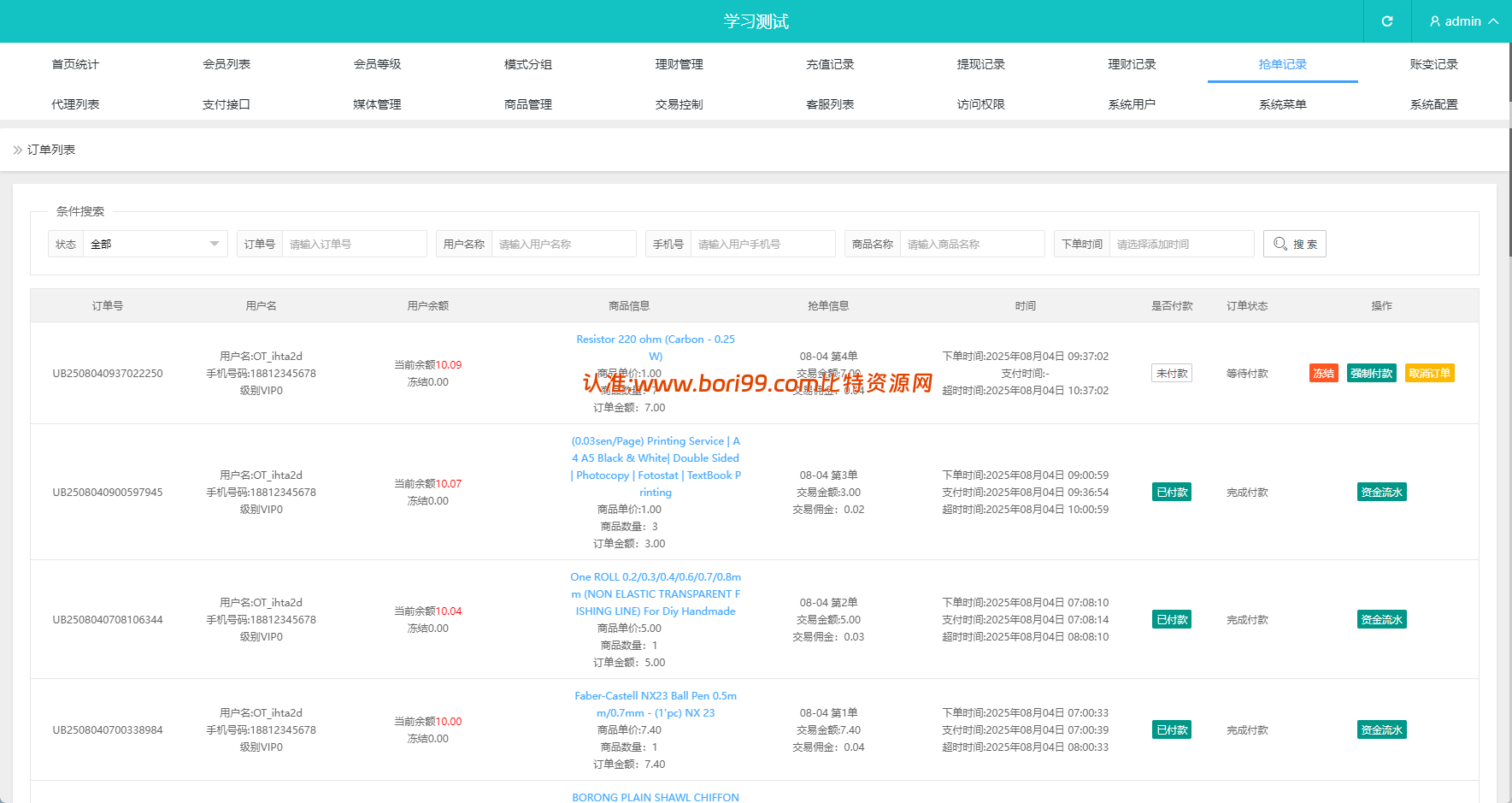The height and width of the screenshot is (803, 1512).
Task: Open the 支付接口 settings
Action: click(x=227, y=104)
